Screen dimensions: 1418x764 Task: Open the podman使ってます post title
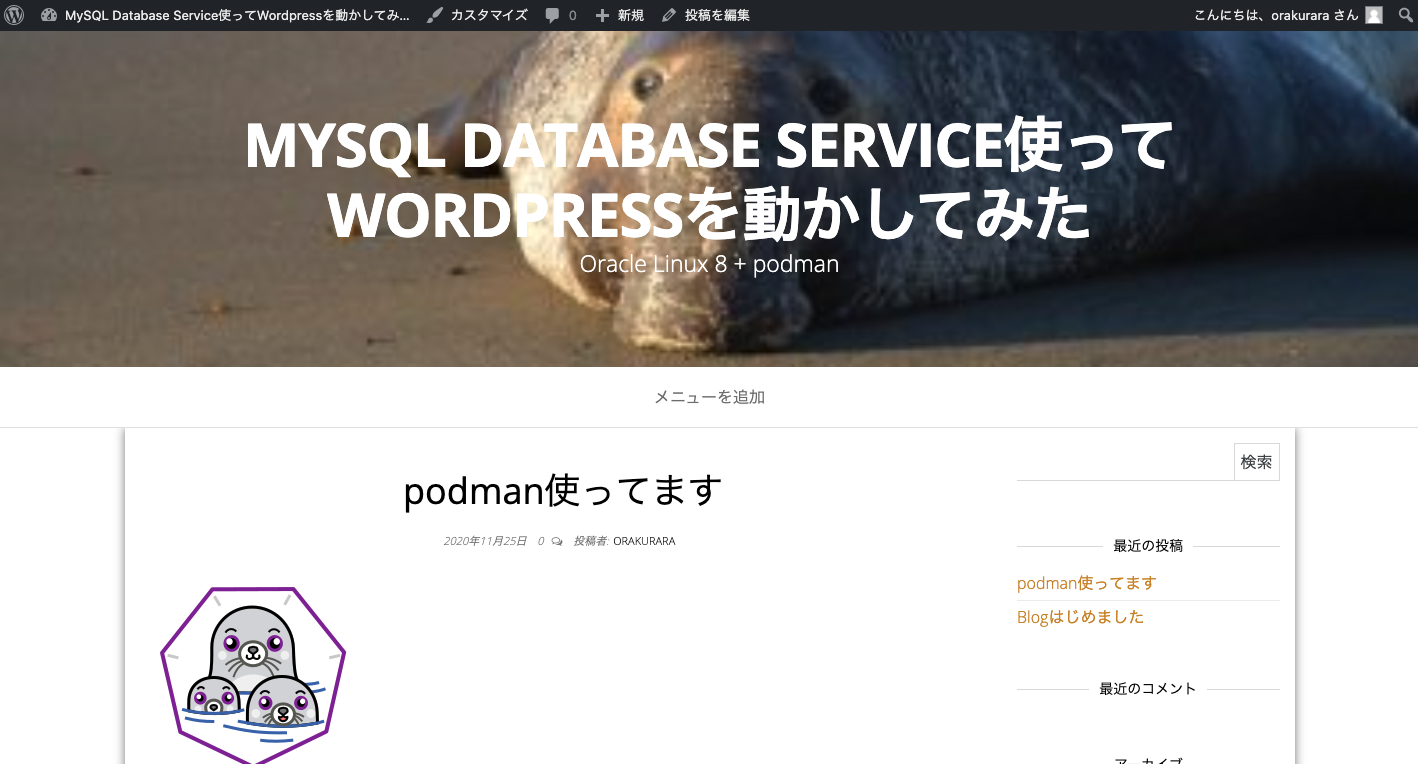point(563,490)
